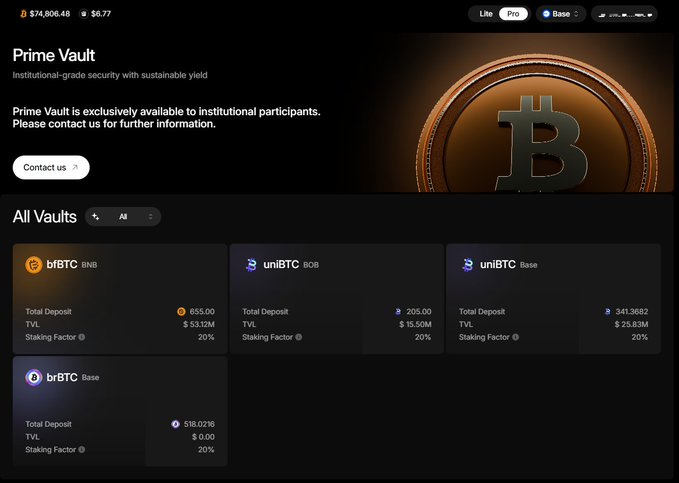
Task: Click the uniBTC Base logo icon
Action: [468, 265]
